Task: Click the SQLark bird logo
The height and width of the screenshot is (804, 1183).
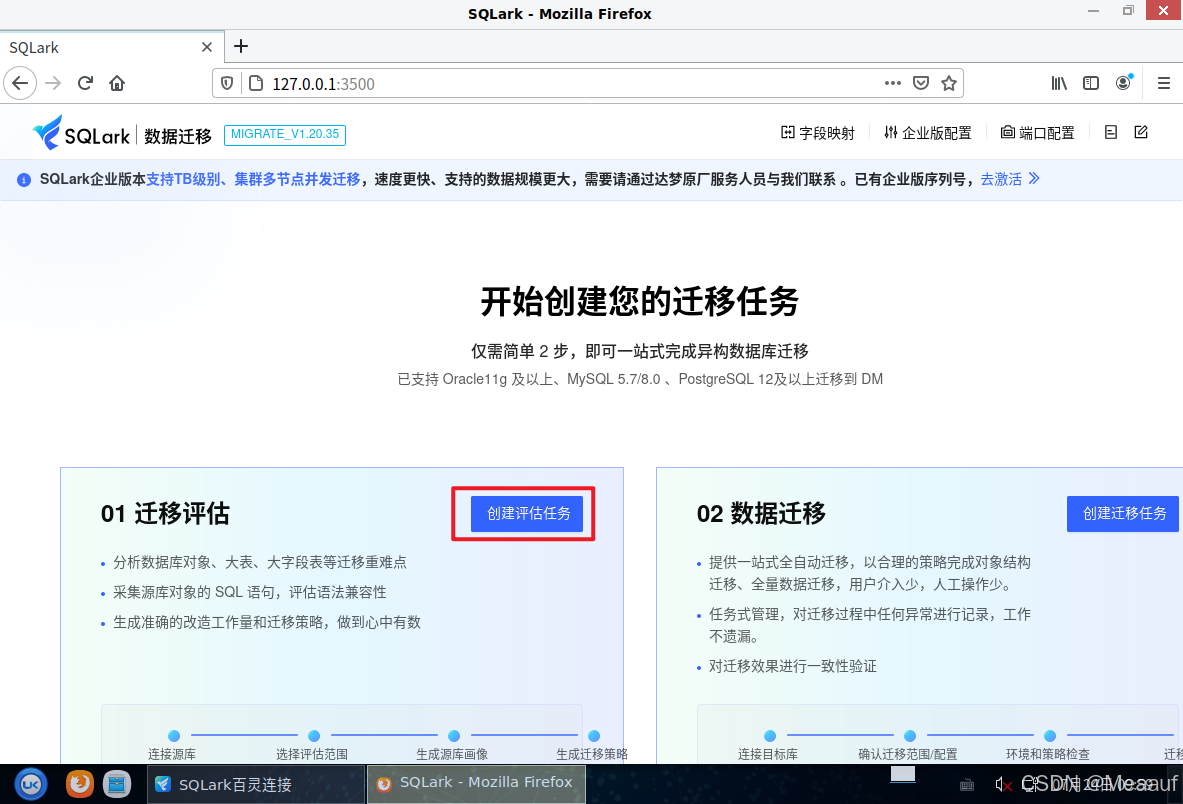Action: [48, 133]
